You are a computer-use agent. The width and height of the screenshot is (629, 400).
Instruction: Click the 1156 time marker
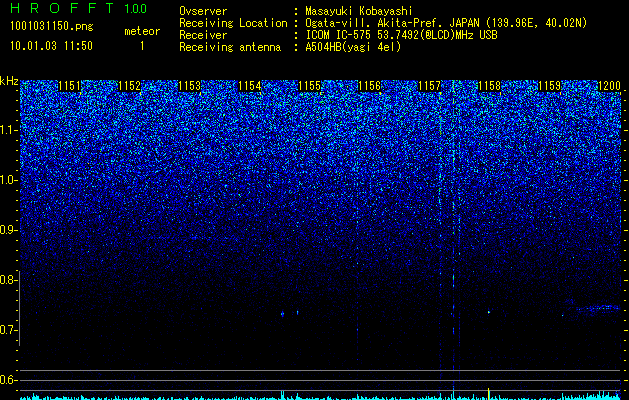[x=369, y=86]
